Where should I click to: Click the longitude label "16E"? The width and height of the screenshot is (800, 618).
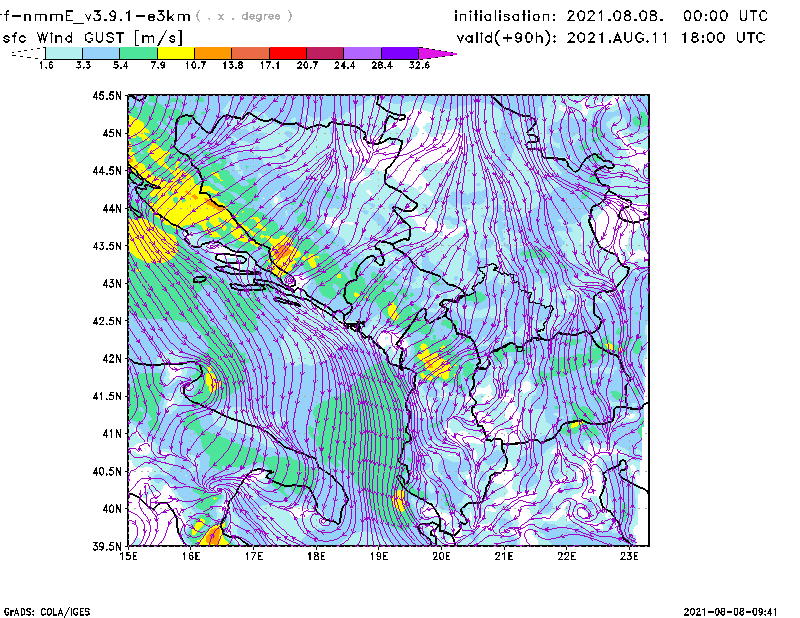pyautogui.click(x=191, y=556)
